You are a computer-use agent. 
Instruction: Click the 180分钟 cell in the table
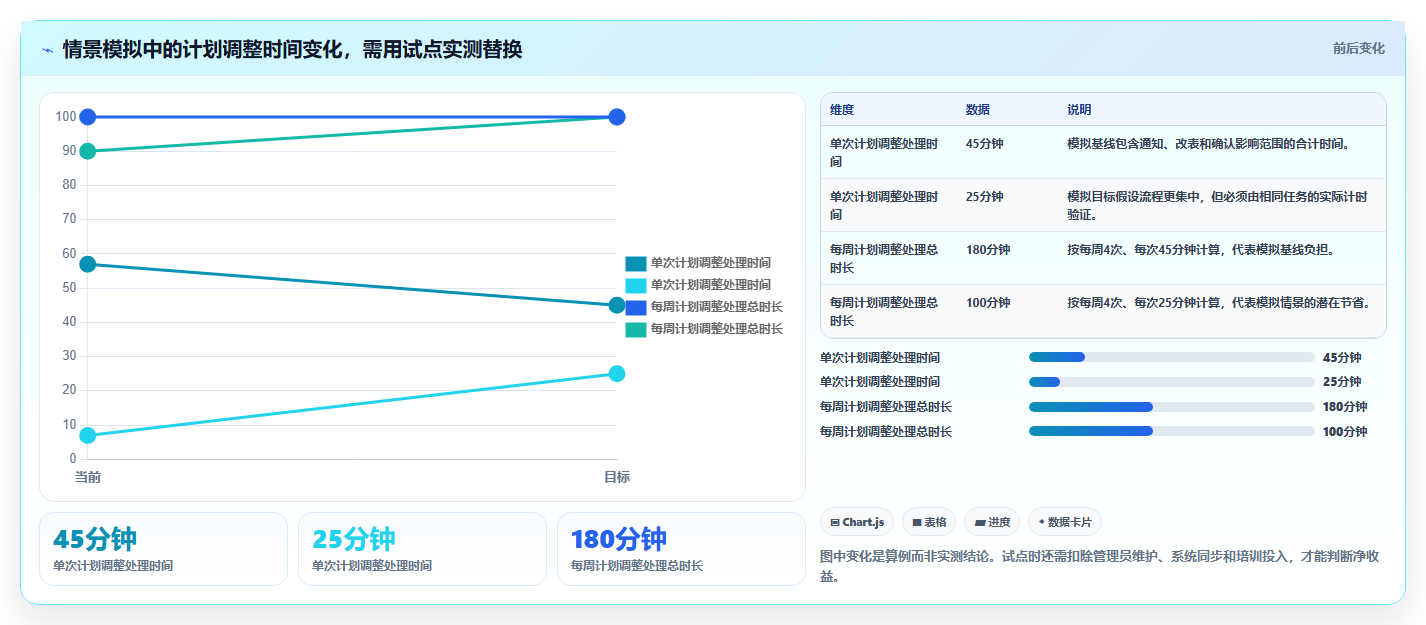(x=988, y=249)
